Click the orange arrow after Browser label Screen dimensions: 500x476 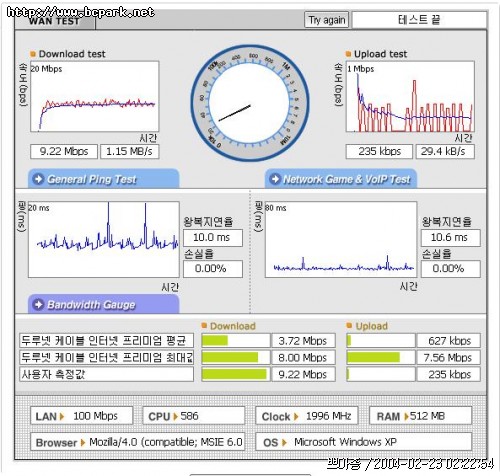tap(83, 443)
